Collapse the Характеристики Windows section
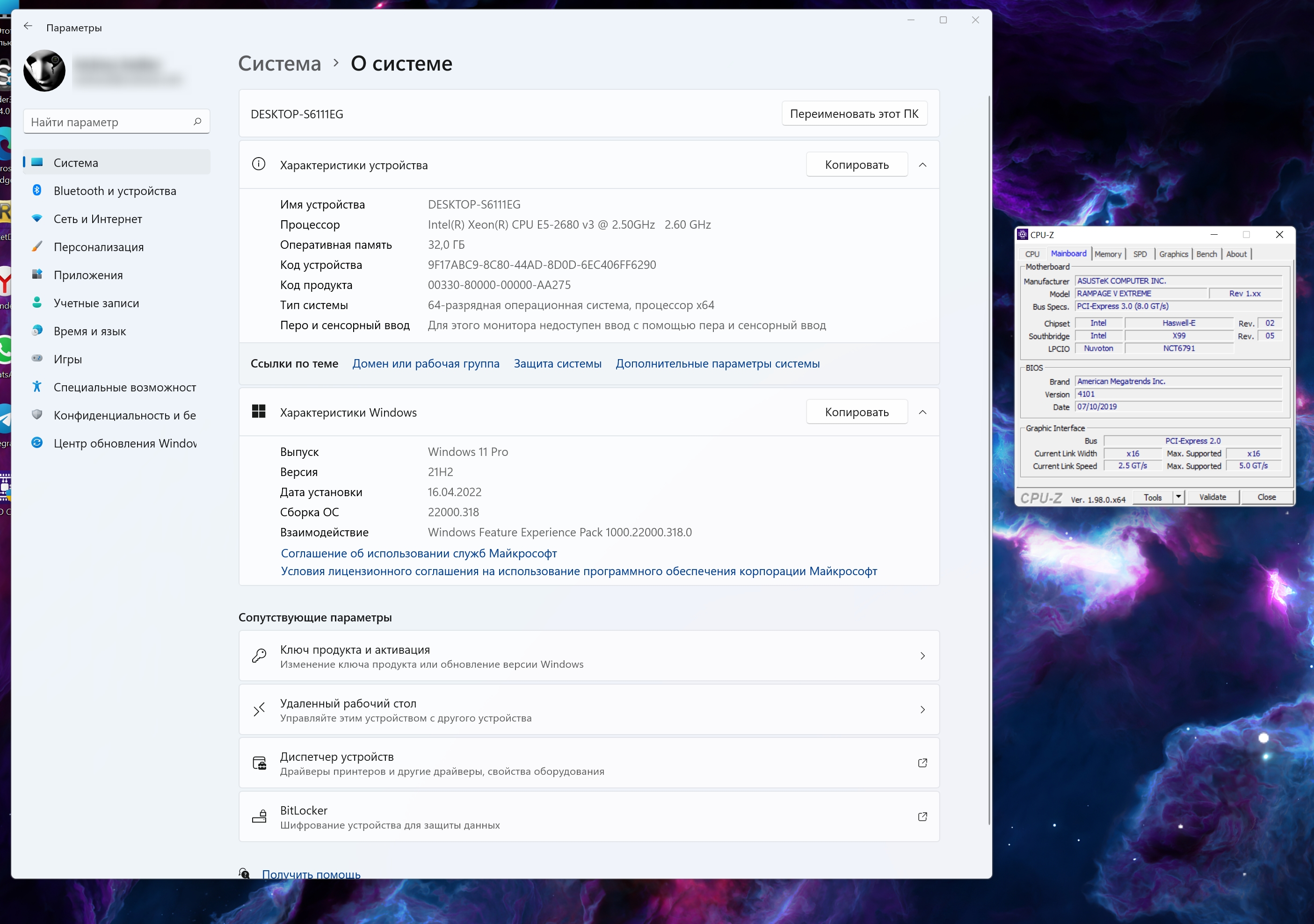This screenshot has height=924, width=1314. point(922,412)
